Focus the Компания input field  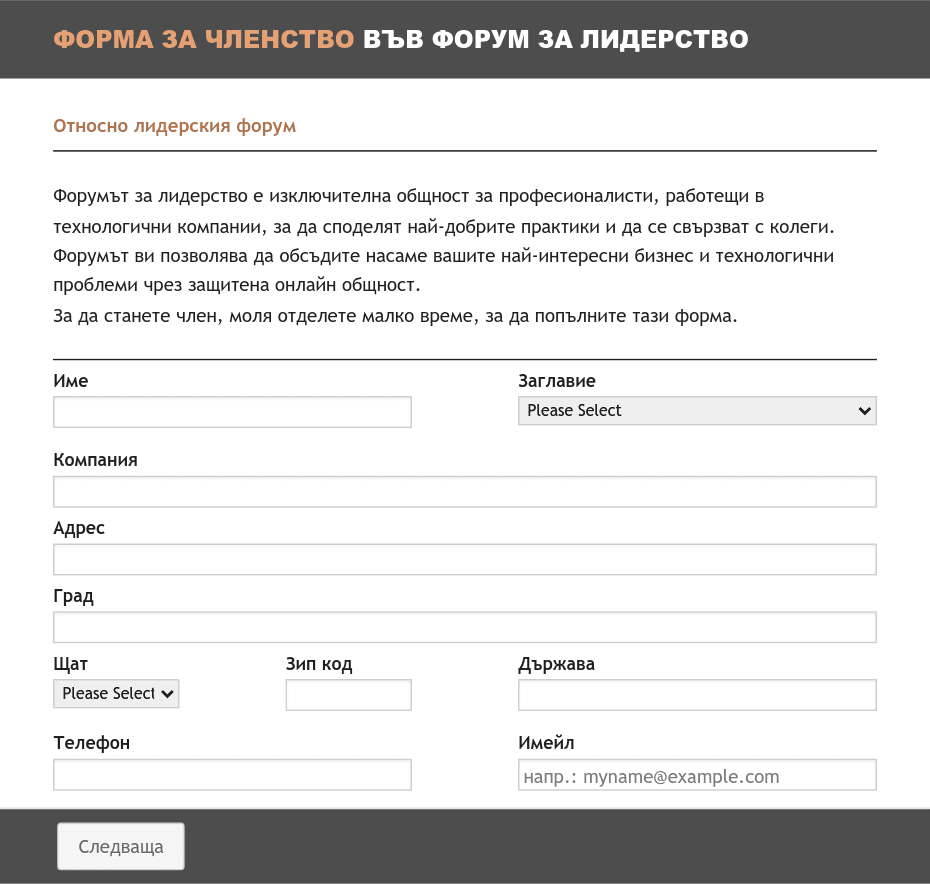[x=464, y=491]
